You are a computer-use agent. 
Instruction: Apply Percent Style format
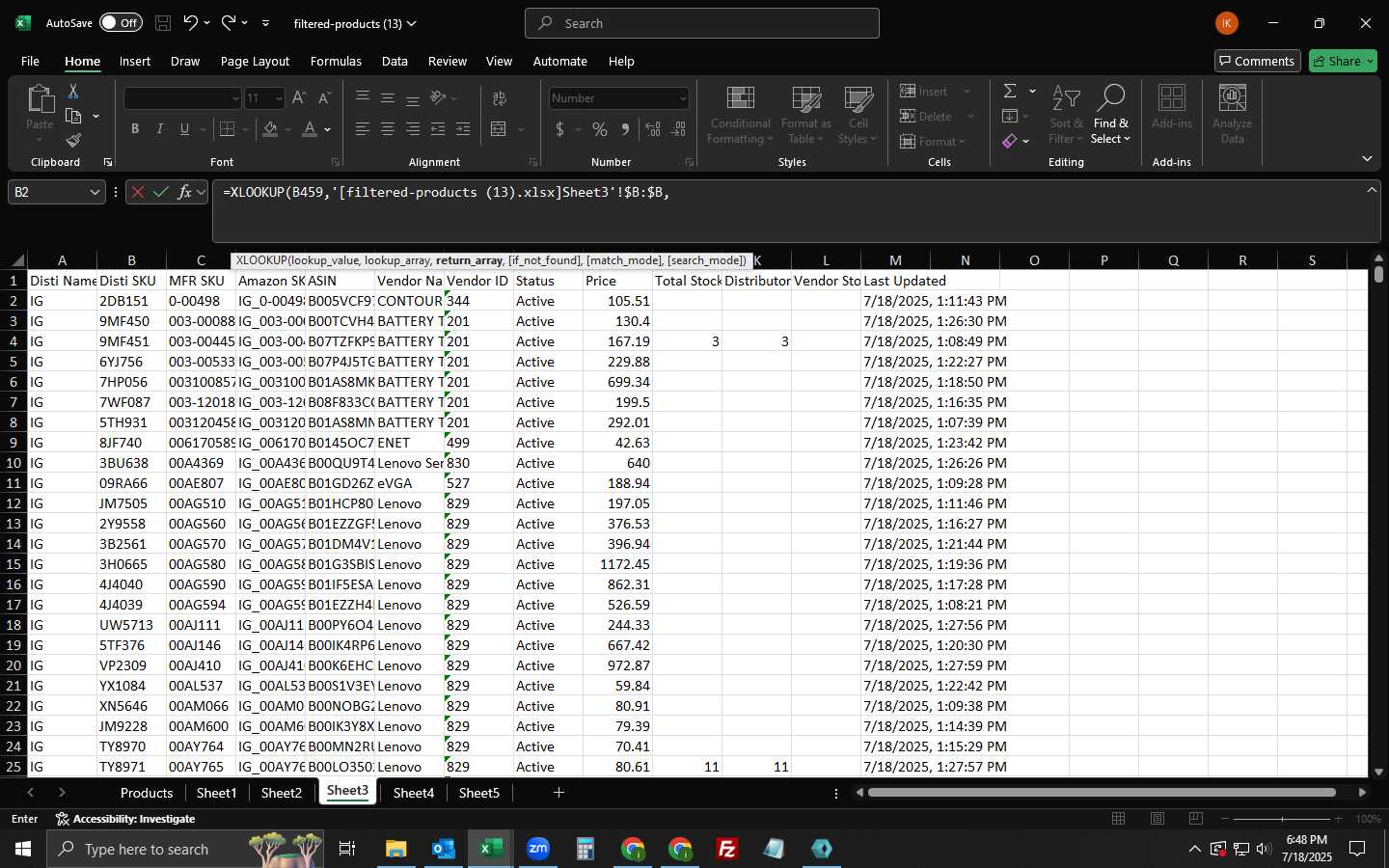point(600,129)
